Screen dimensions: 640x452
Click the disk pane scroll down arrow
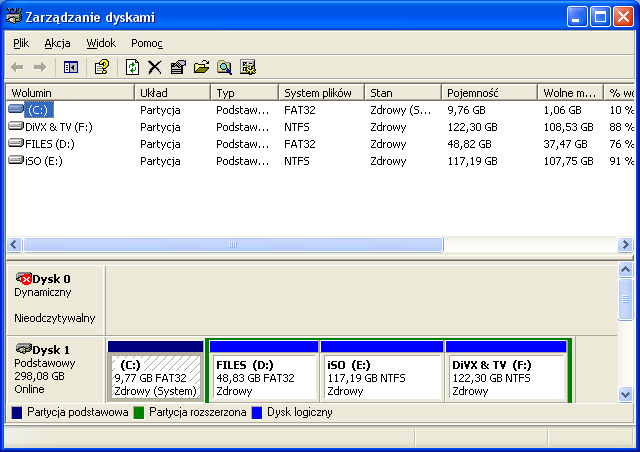pyautogui.click(x=625, y=394)
